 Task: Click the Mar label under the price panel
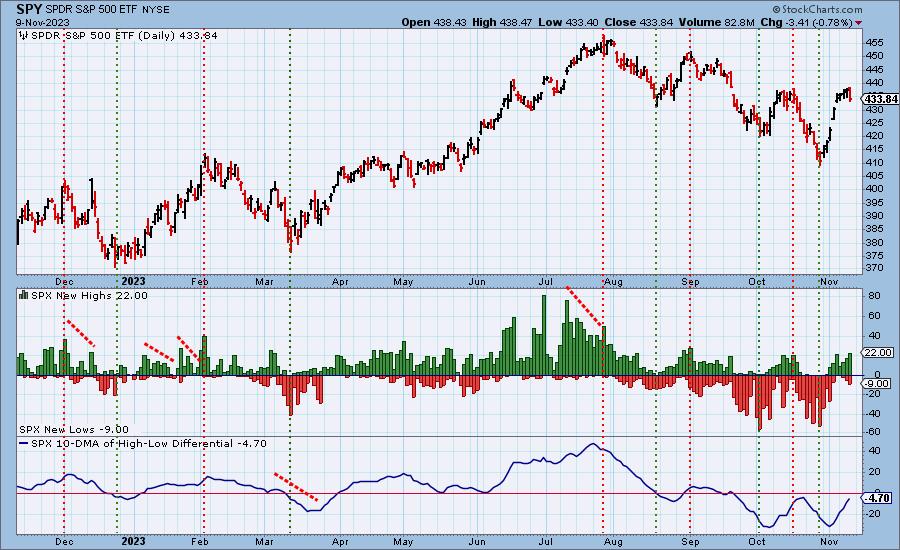tap(264, 282)
